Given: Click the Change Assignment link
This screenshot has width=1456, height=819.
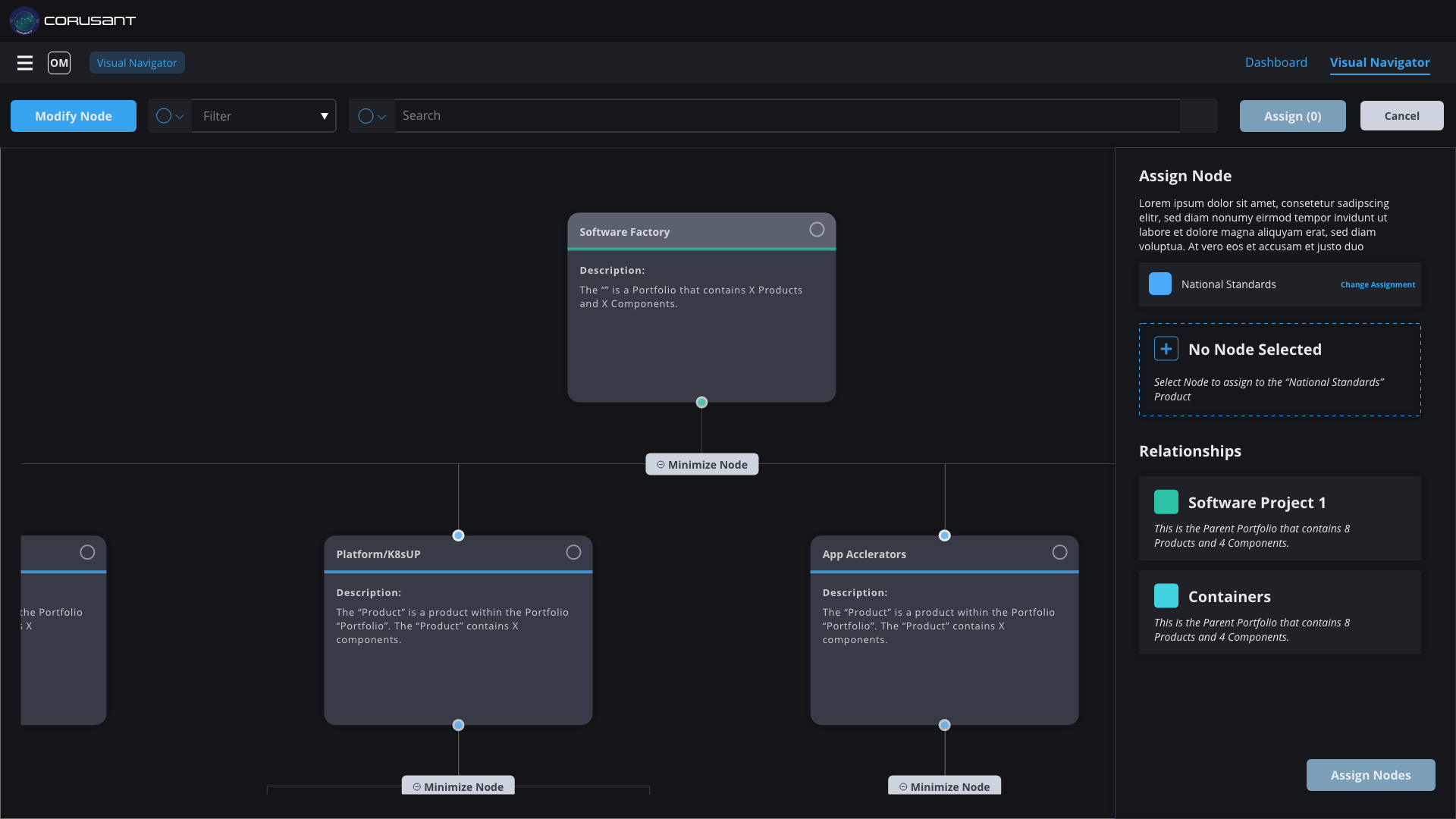Looking at the screenshot, I should point(1377,284).
